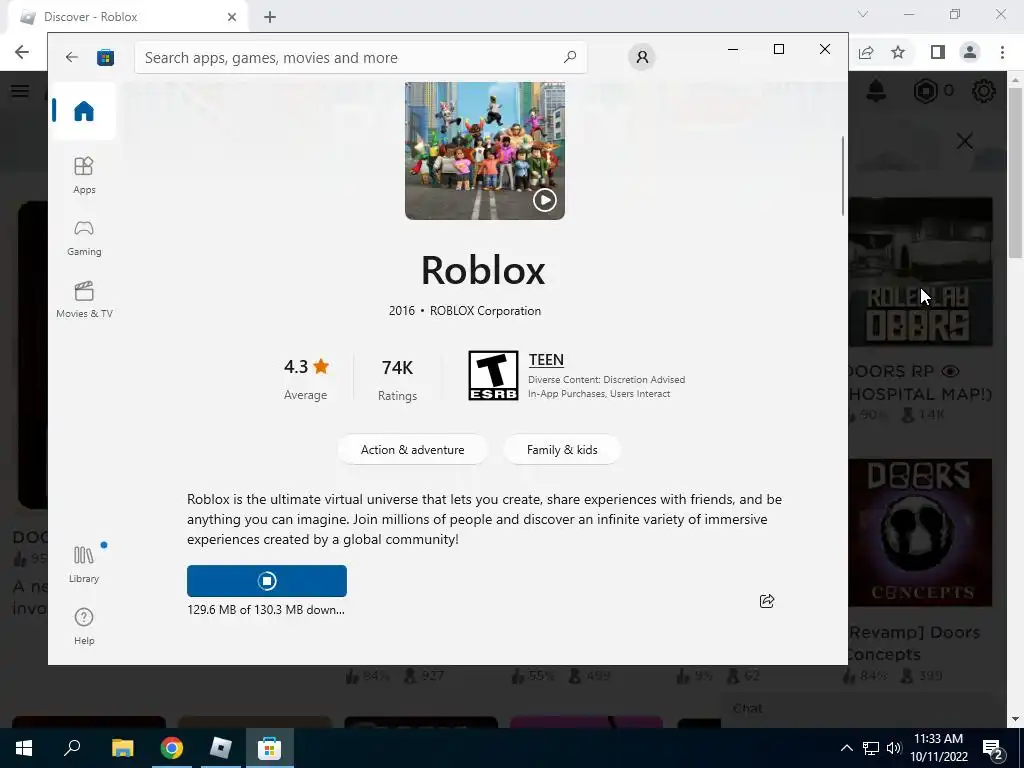Open the volume control in tray
Image resolution: width=1024 pixels, height=768 pixels.
coord(894,748)
